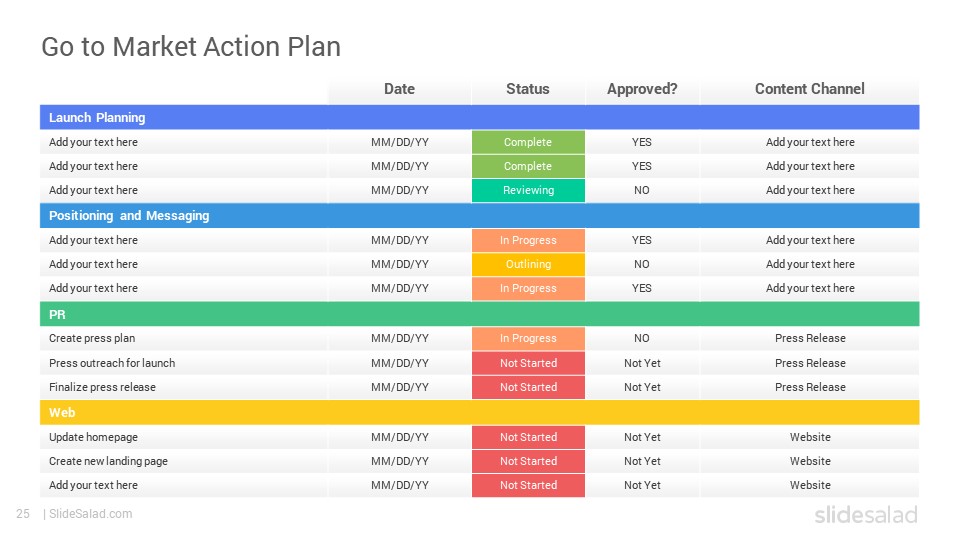Click the Approved? column header
Screen dimensions: 960x540
click(x=642, y=89)
